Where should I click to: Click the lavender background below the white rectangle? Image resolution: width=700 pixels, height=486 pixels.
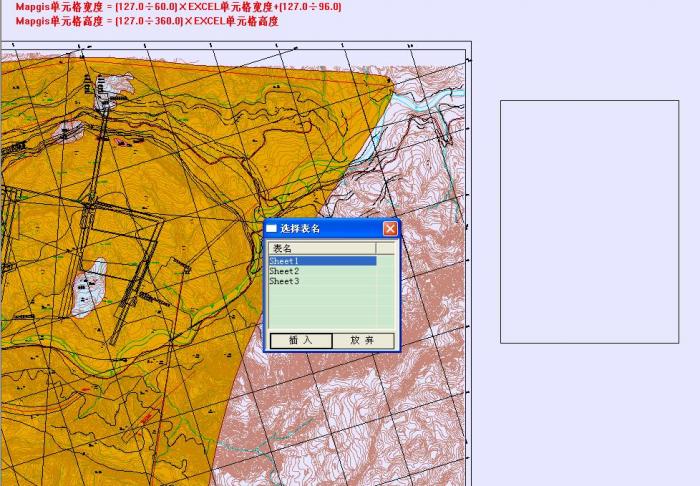point(589,410)
